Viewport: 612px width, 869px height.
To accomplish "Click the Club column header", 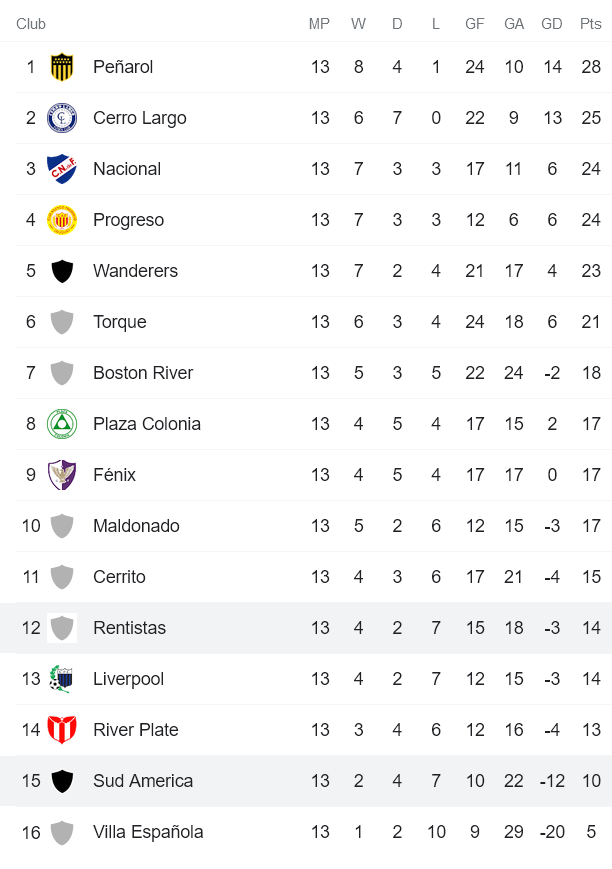I will pyautogui.click(x=31, y=24).
